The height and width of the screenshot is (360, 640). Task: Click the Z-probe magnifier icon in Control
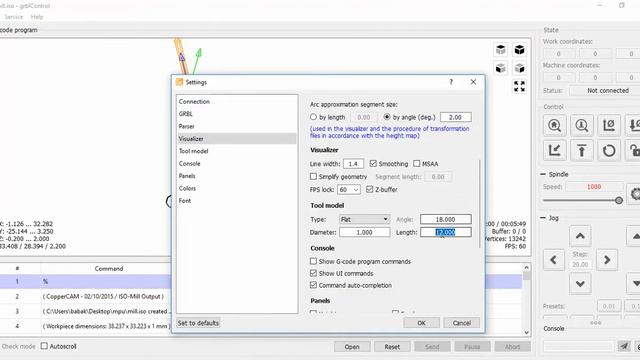pyautogui.click(x=582, y=125)
